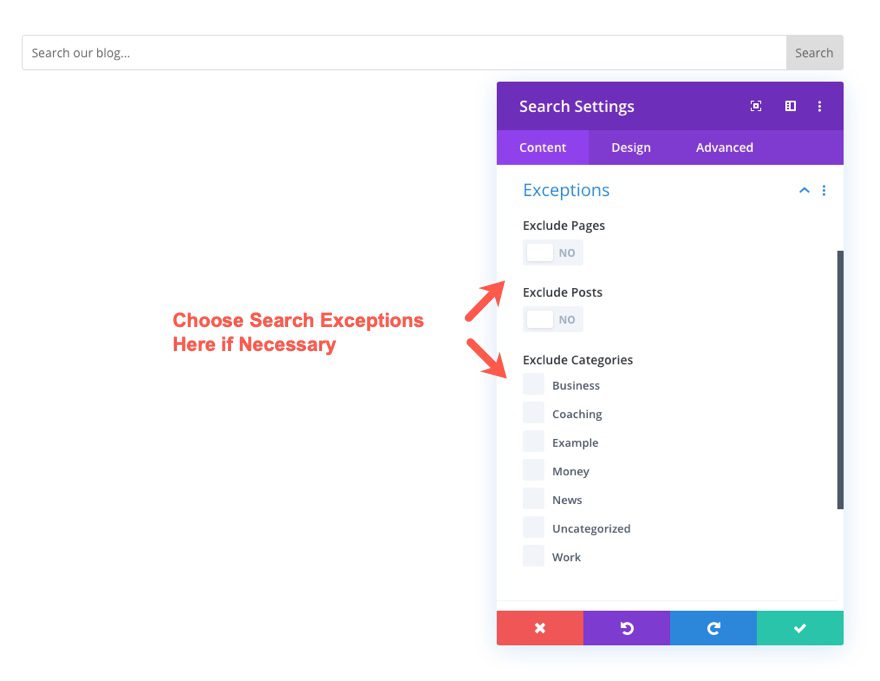Image resolution: width=880 pixels, height=681 pixels.
Task: Exclude the News category
Action: (533, 498)
